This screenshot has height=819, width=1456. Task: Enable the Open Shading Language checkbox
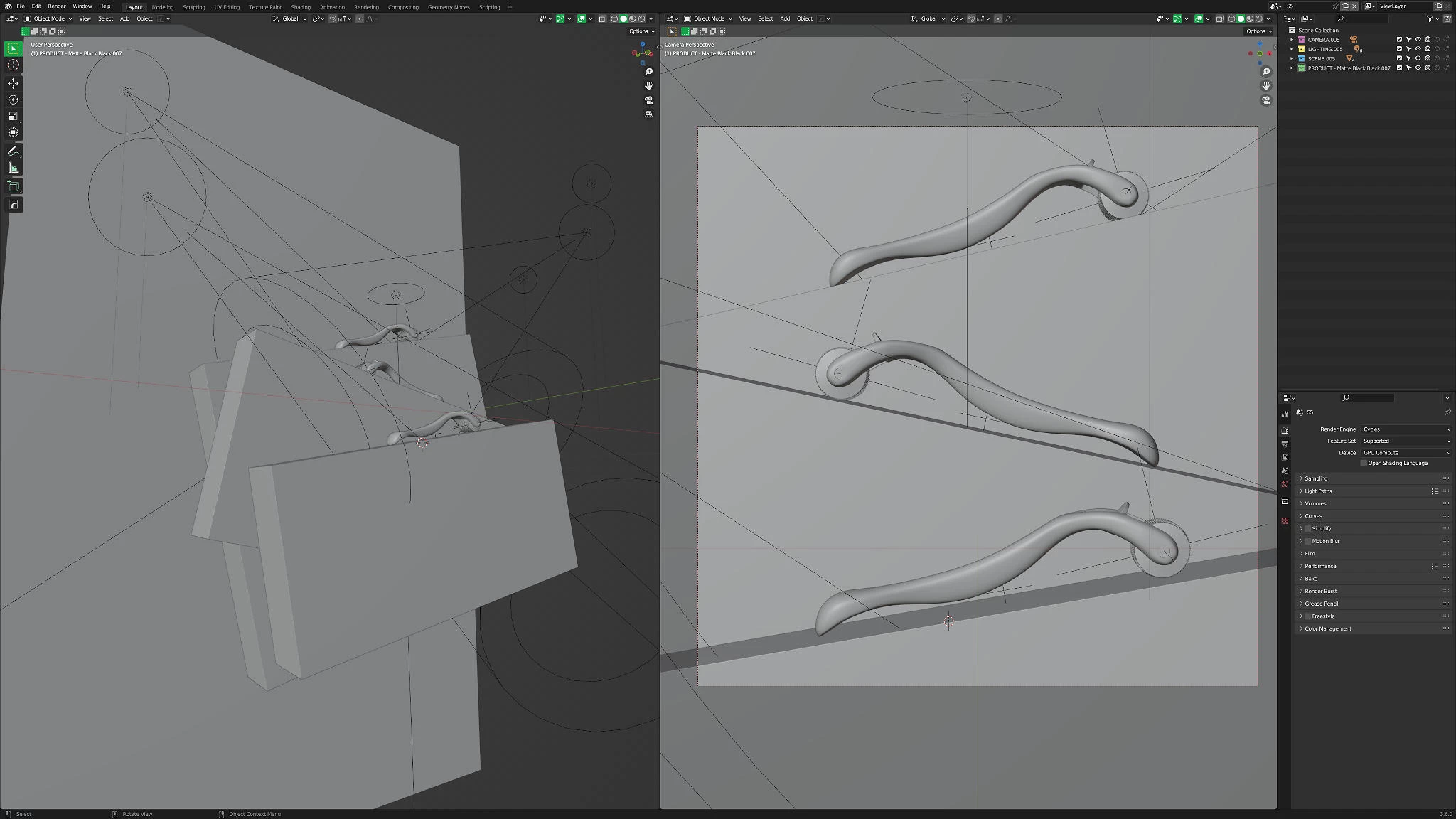pos(1364,463)
